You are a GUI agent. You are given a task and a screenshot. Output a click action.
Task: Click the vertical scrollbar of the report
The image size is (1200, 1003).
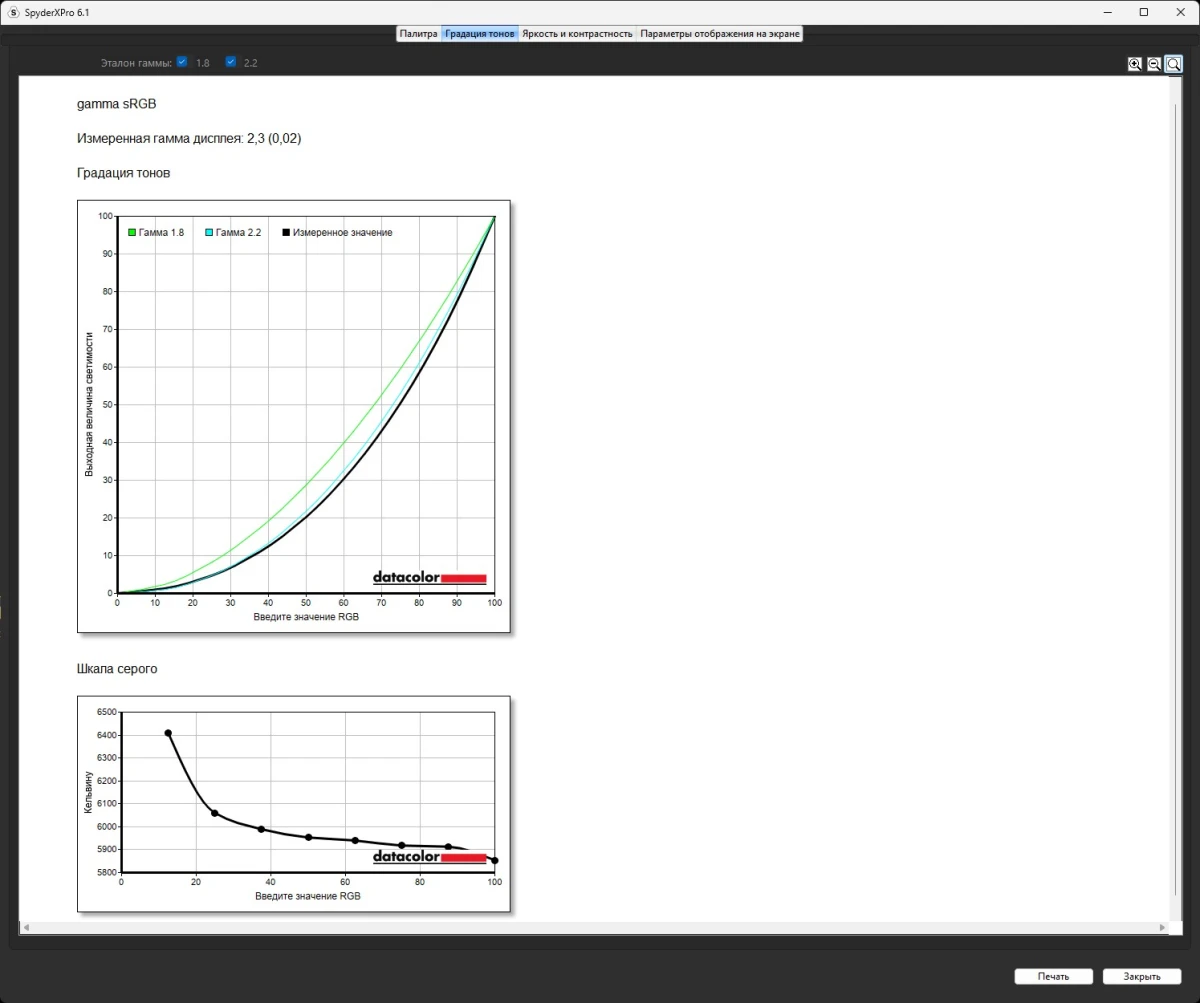pyautogui.click(x=1175, y=500)
